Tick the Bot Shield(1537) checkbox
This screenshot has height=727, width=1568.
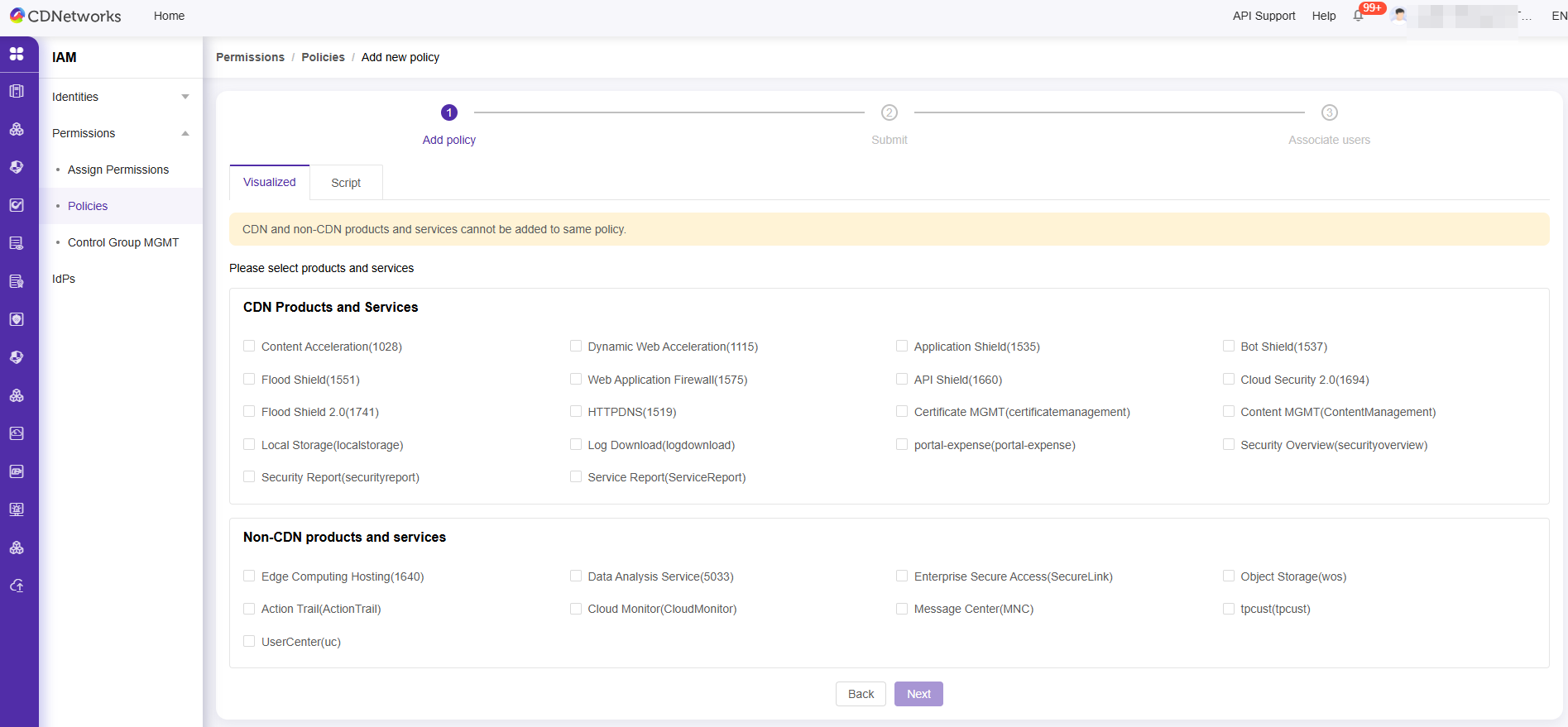pos(1229,347)
